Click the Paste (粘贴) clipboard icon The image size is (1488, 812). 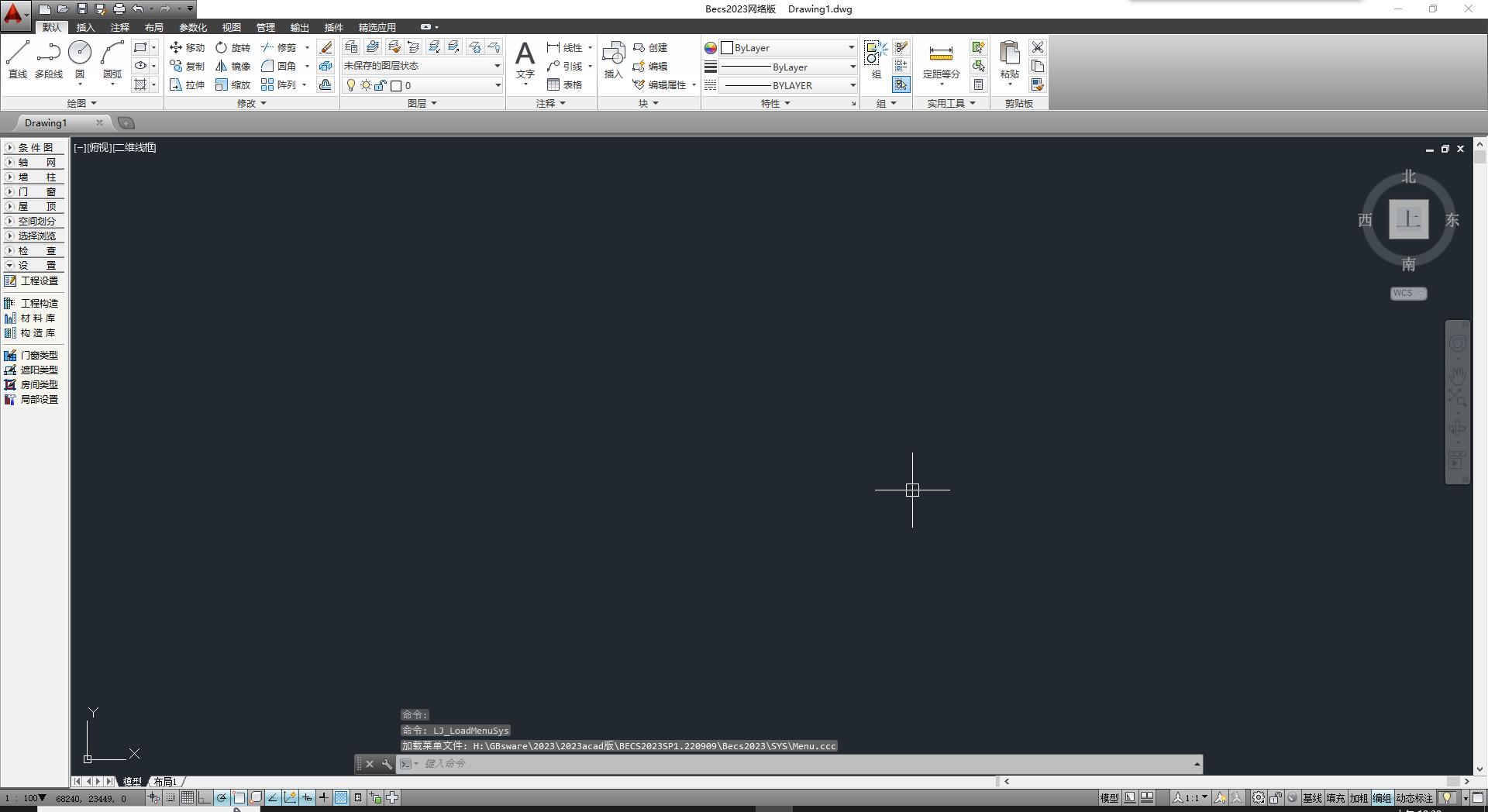click(1009, 60)
